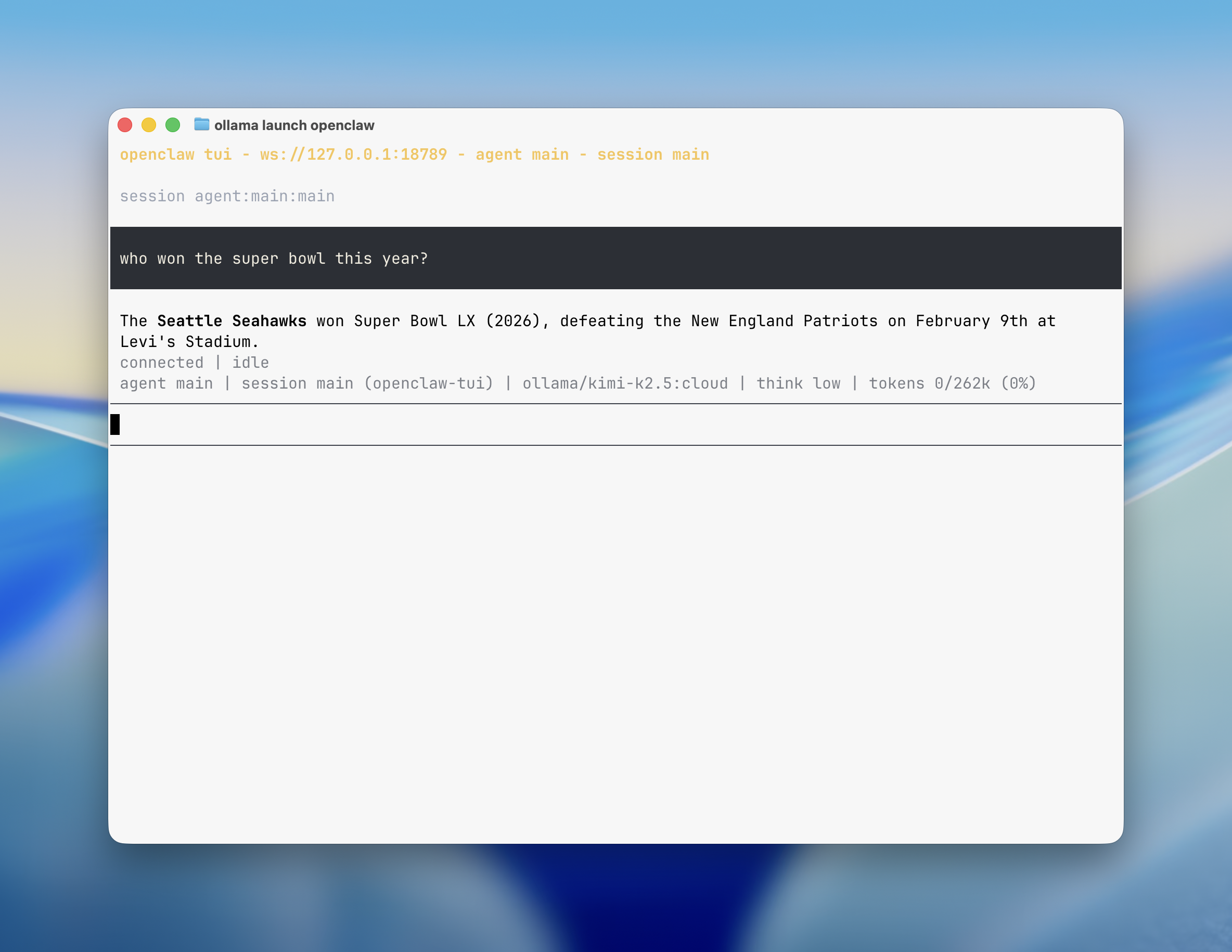This screenshot has height=952, width=1232.
Task: Click the 'tokens 0/262k (0%)' counter
Action: tap(952, 383)
